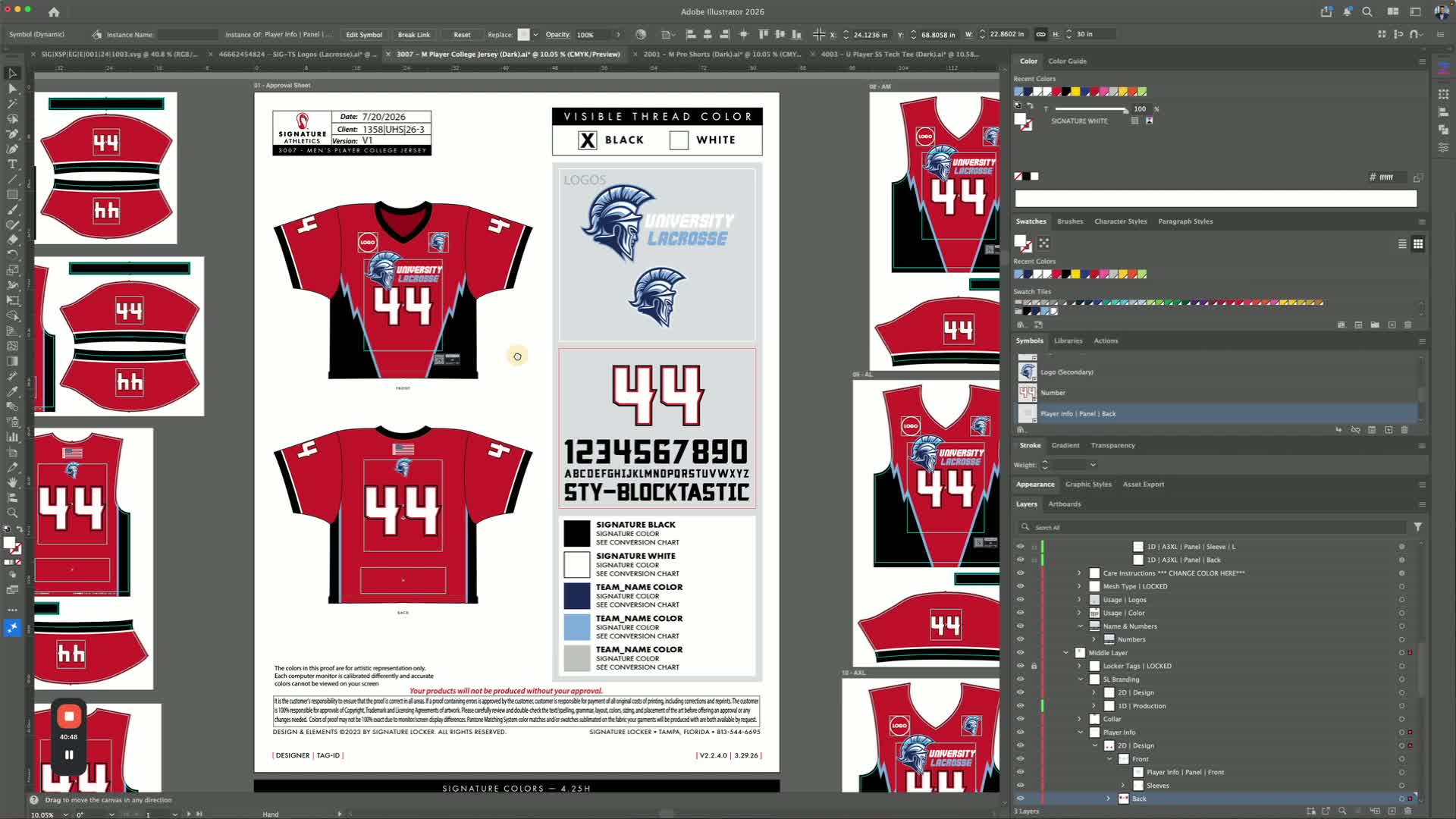
Task: Switch to 2001 - M Pro Shorts document tab
Action: (722, 55)
